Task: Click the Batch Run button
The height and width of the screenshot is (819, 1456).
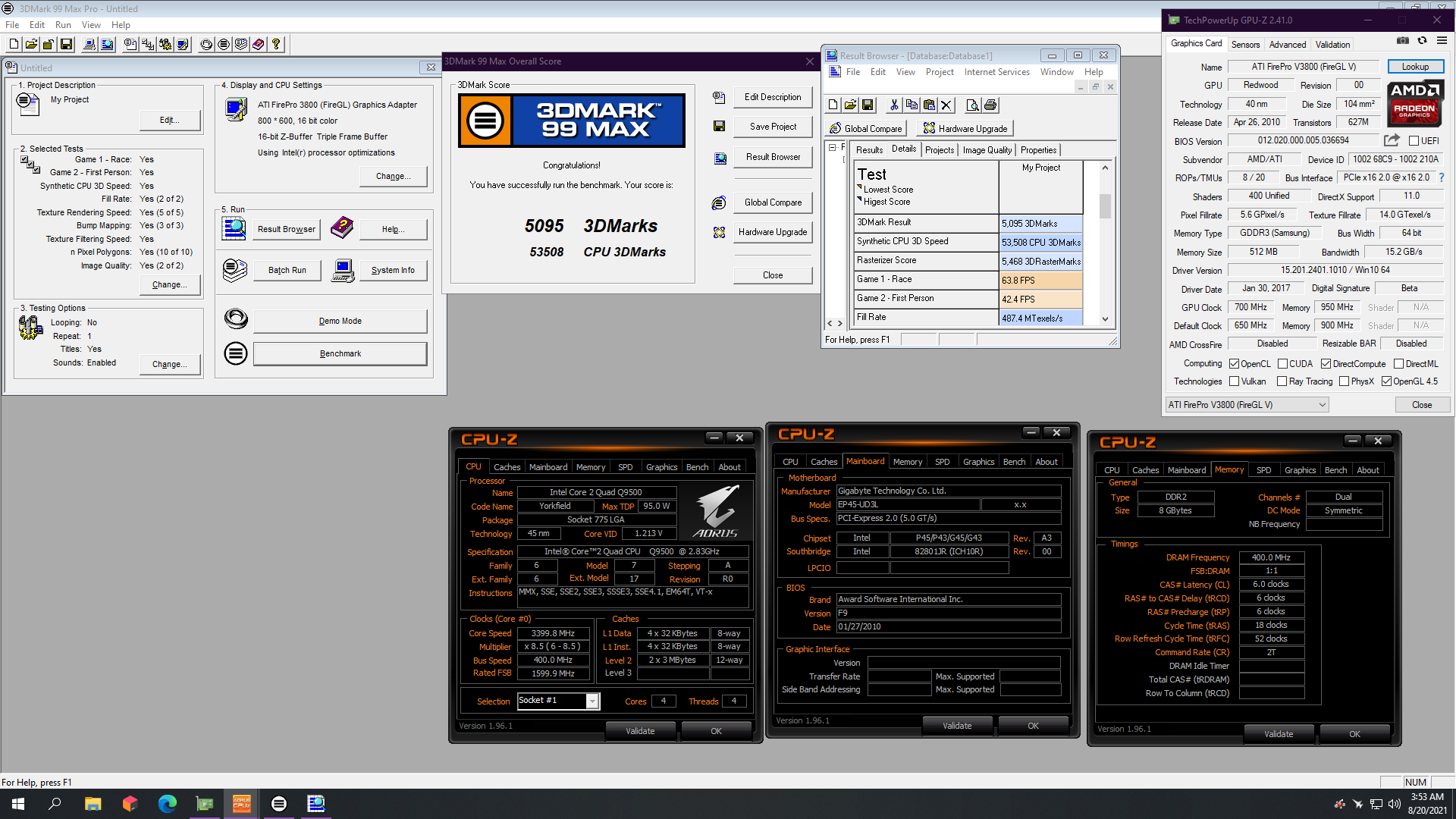Action: click(287, 271)
